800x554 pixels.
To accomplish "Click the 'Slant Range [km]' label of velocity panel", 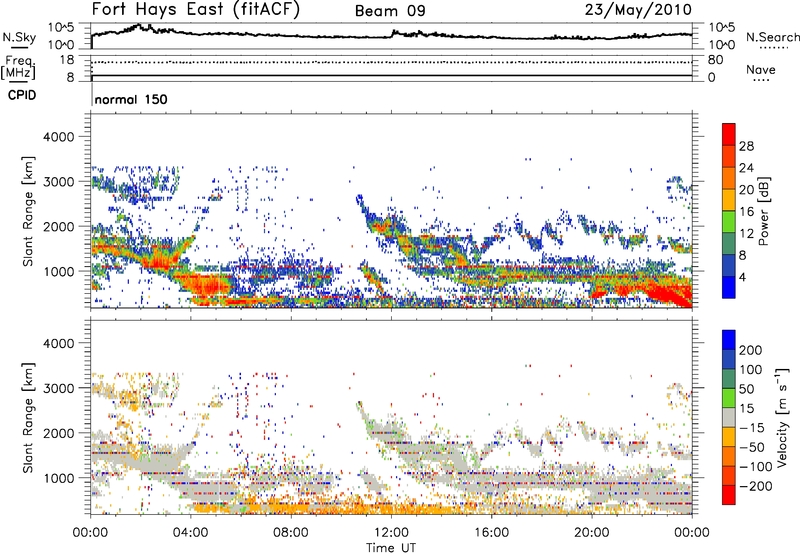I will coord(28,418).
